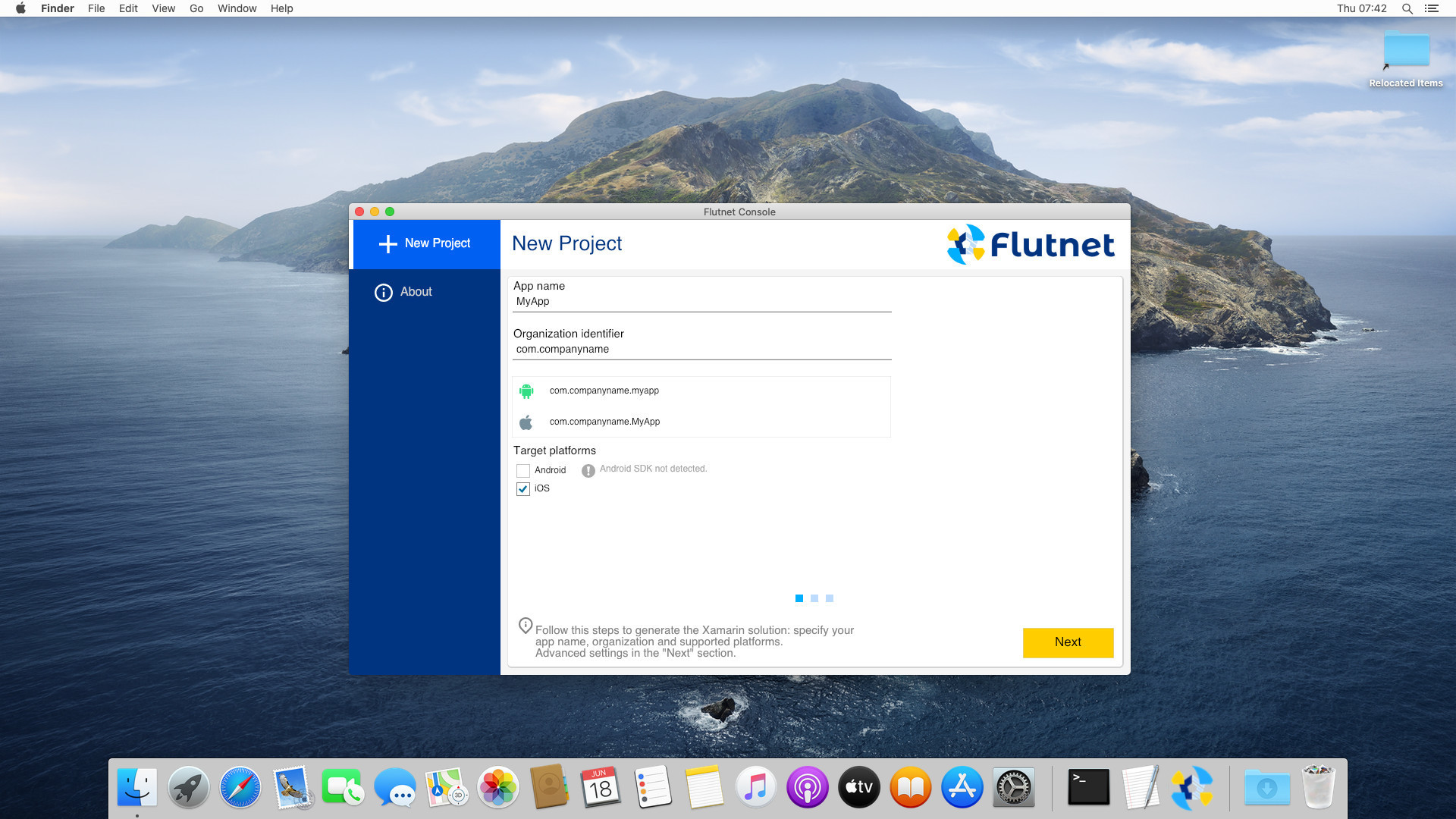This screenshot has height=819, width=1456.
Task: Open the File menu in menu bar
Action: pos(96,8)
